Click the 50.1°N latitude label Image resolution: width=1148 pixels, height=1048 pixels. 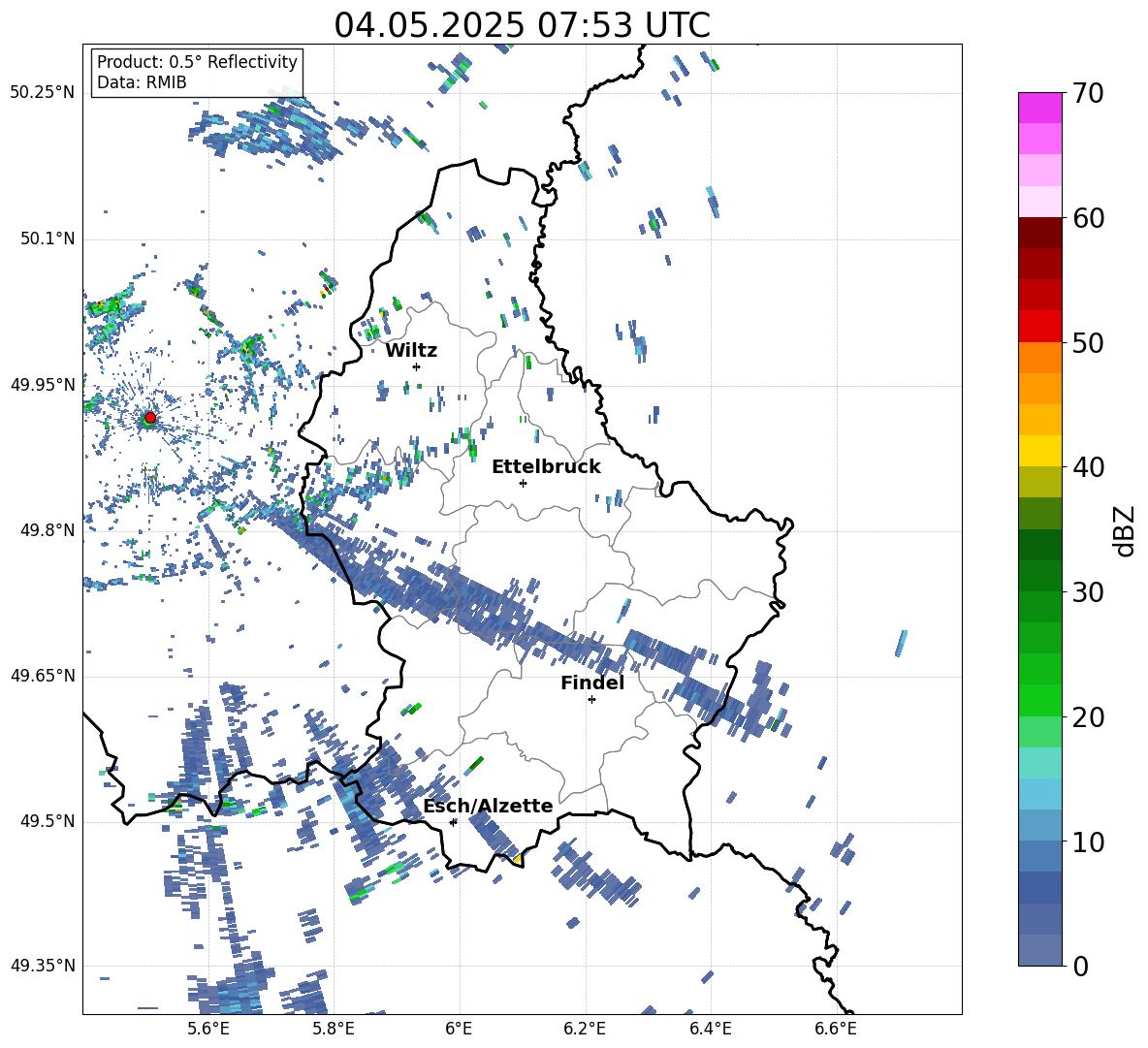point(47,238)
